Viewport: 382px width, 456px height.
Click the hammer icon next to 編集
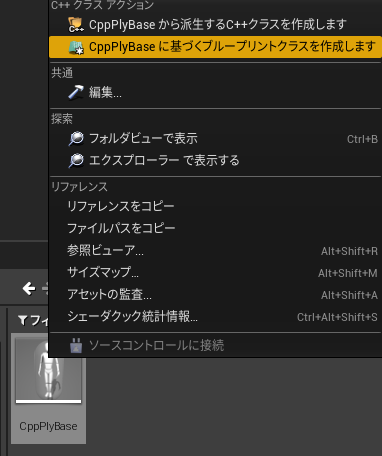76,92
